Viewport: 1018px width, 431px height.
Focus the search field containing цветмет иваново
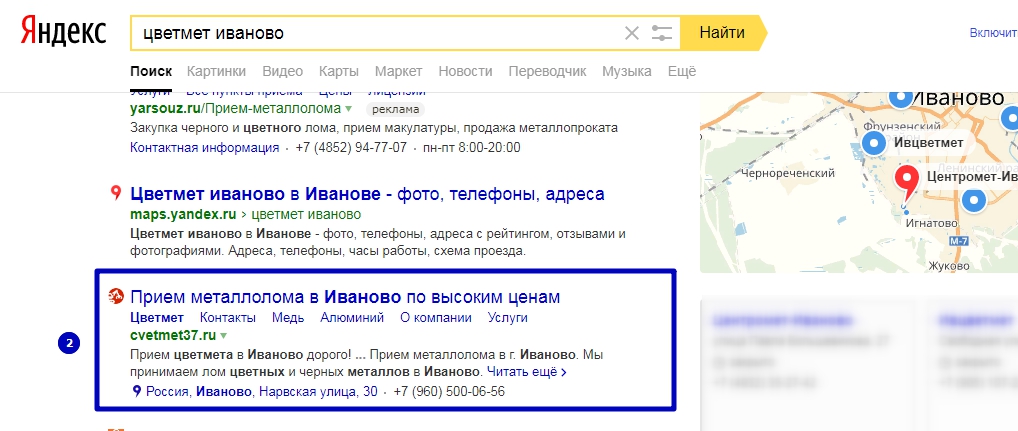tap(377, 33)
